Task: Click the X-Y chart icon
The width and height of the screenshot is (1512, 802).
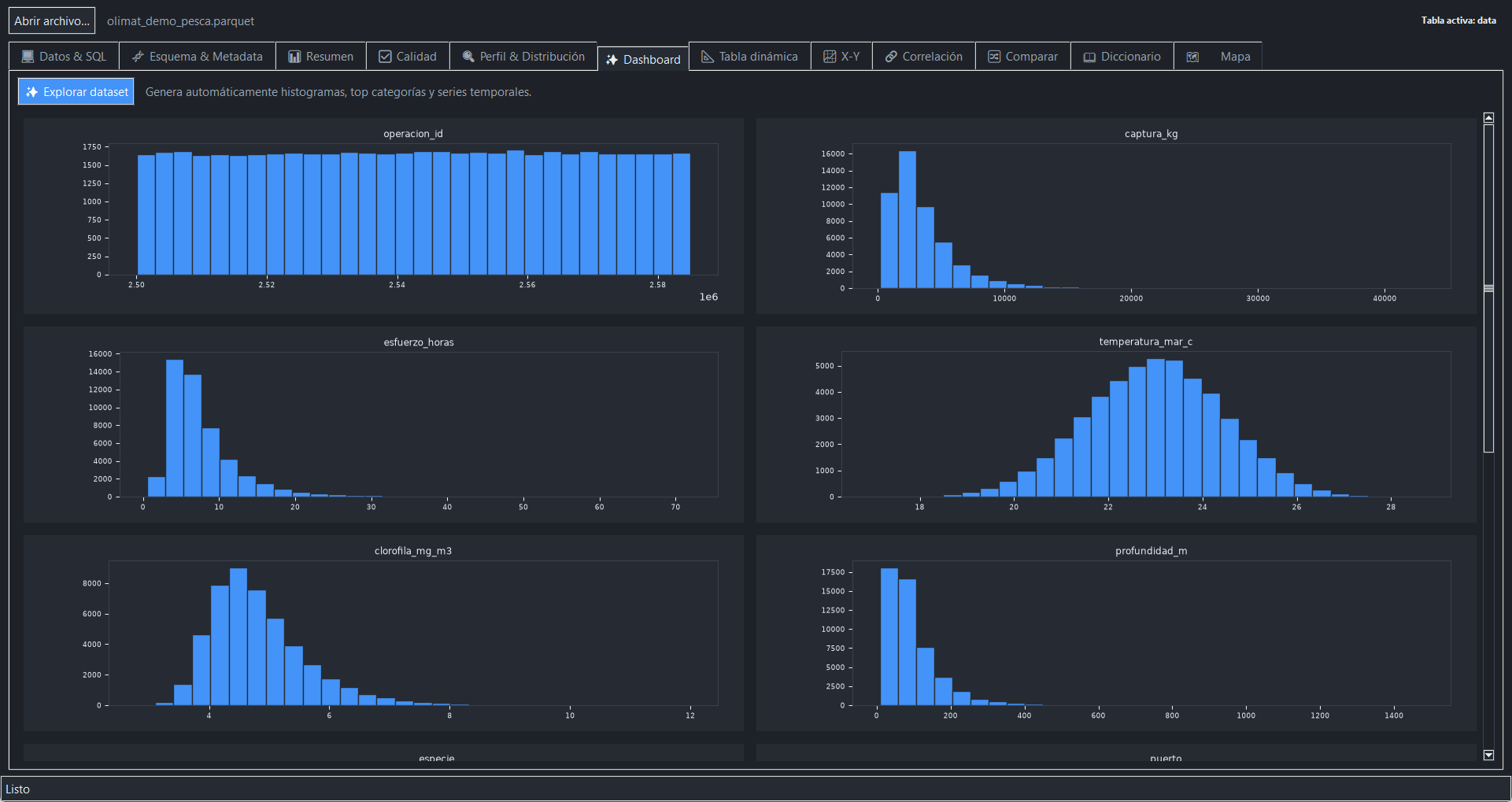Action: click(830, 57)
